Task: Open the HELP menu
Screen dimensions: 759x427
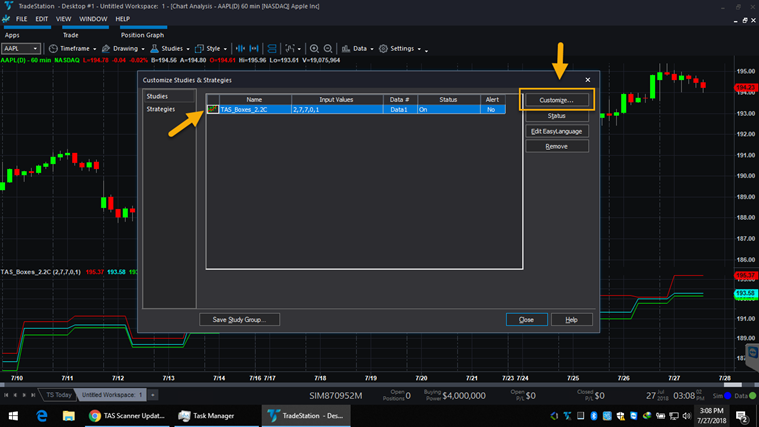Action: pos(122,19)
